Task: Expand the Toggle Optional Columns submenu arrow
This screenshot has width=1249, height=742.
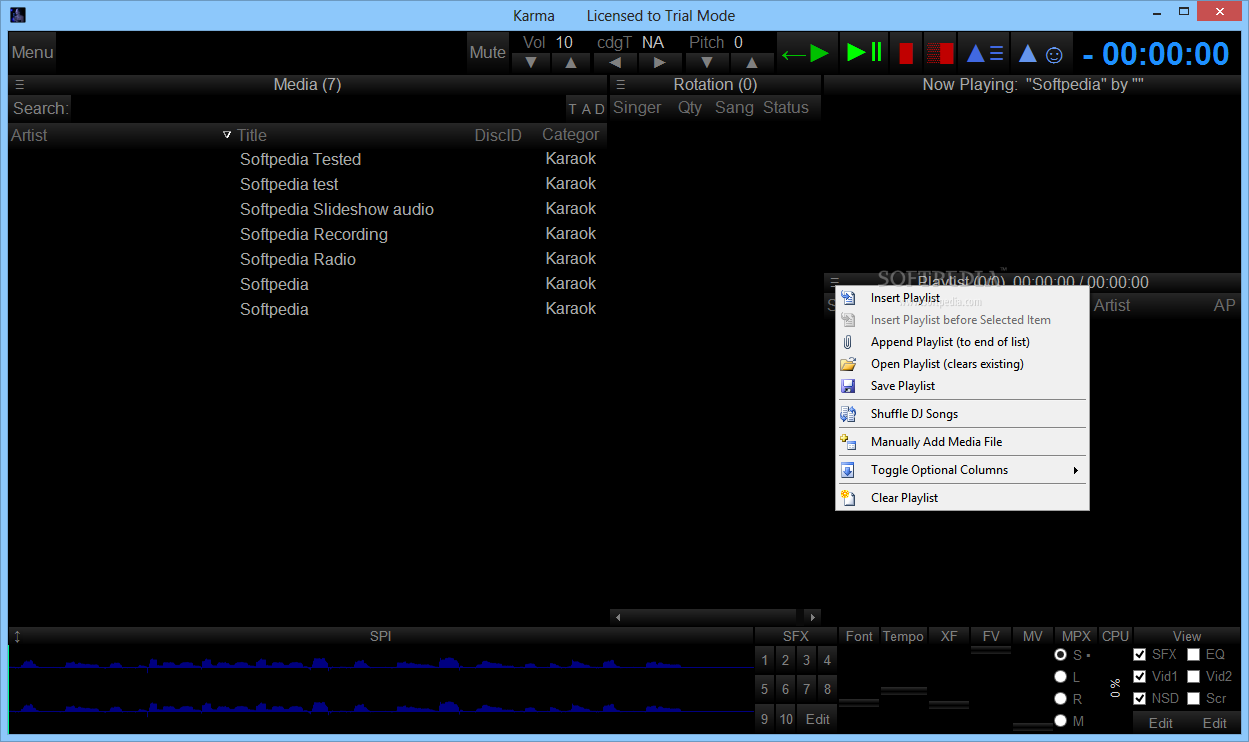Action: [1076, 470]
